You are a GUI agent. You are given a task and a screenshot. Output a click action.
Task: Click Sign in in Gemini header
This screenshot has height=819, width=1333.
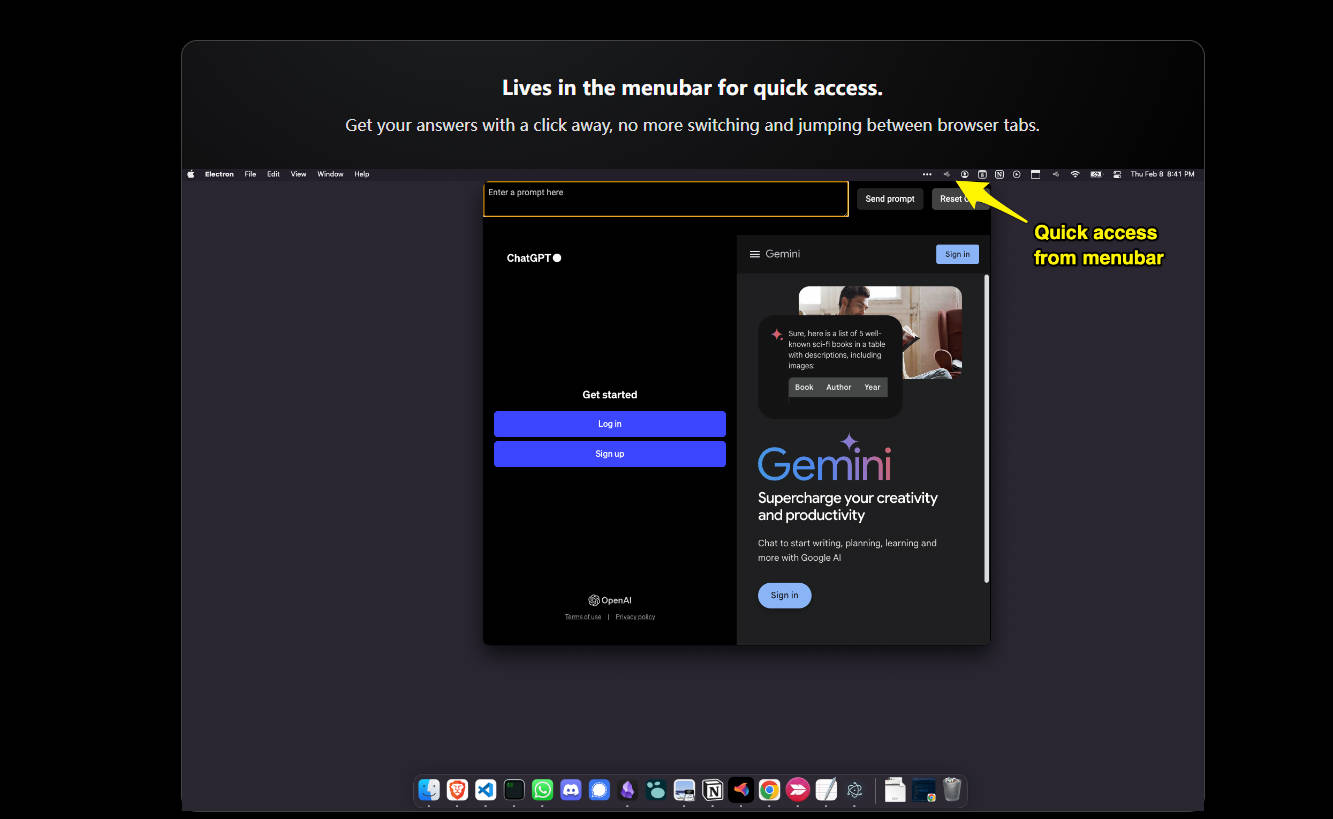pyautogui.click(x=957, y=254)
